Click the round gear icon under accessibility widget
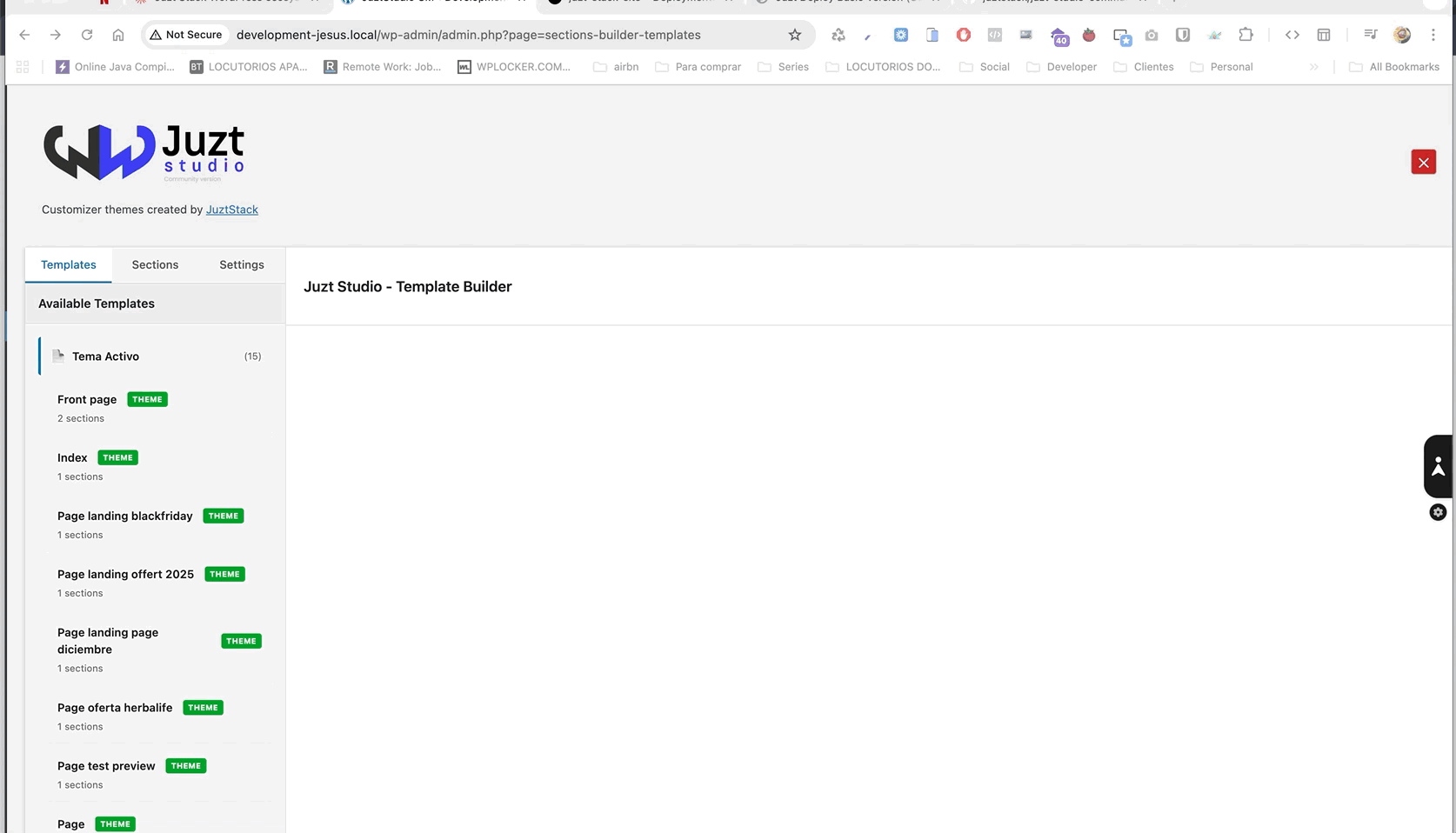Screen dimensions: 1456x833 point(1438,512)
